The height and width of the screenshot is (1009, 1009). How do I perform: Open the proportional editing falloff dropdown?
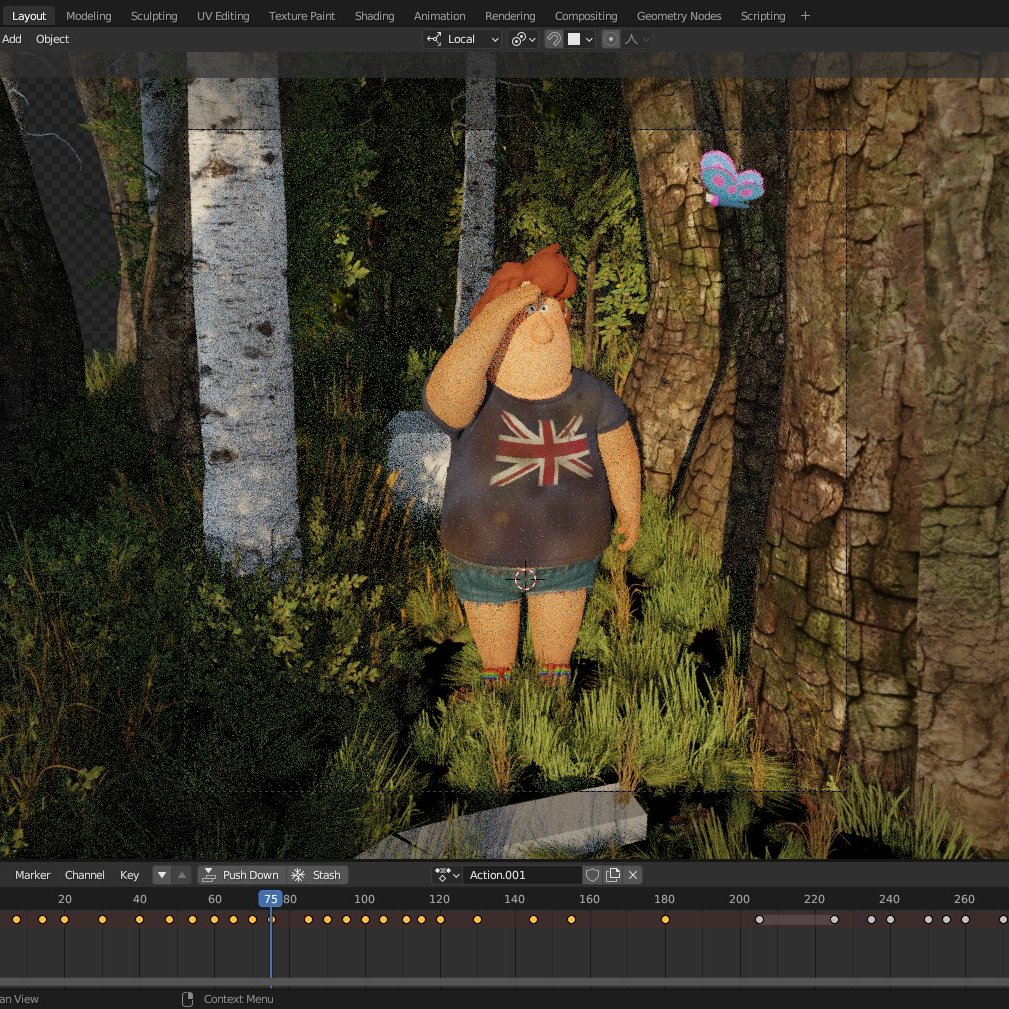click(x=636, y=39)
